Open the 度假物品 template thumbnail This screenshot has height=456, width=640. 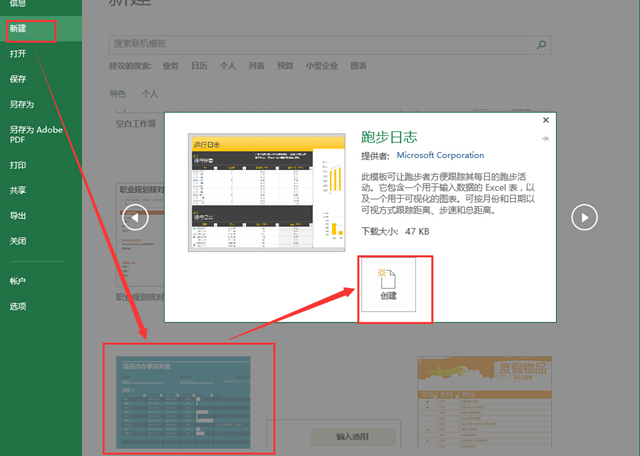click(484, 403)
